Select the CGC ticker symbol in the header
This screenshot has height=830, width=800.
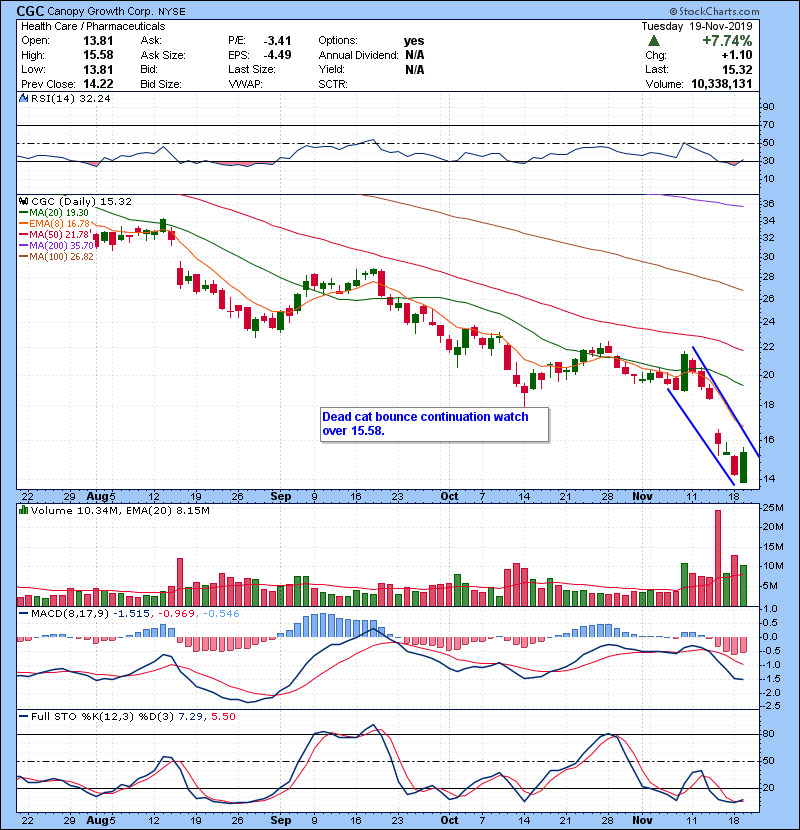click(x=31, y=11)
